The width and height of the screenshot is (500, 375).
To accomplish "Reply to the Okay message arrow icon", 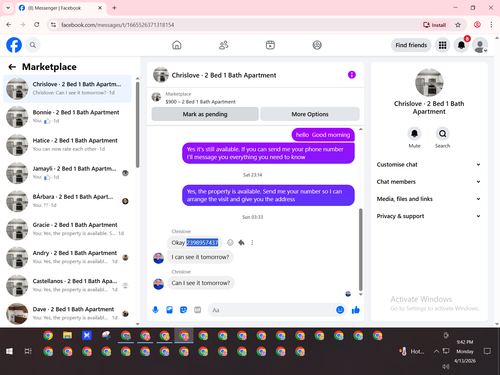I will (x=241, y=242).
